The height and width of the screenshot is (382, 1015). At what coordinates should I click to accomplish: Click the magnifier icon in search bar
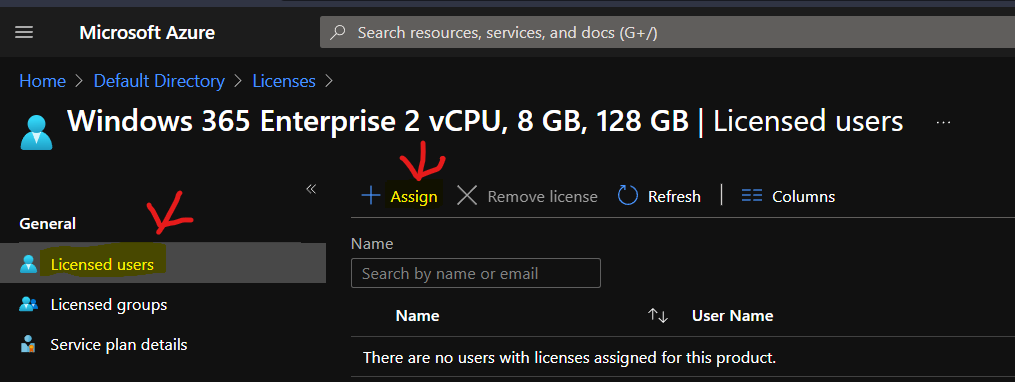tap(338, 32)
